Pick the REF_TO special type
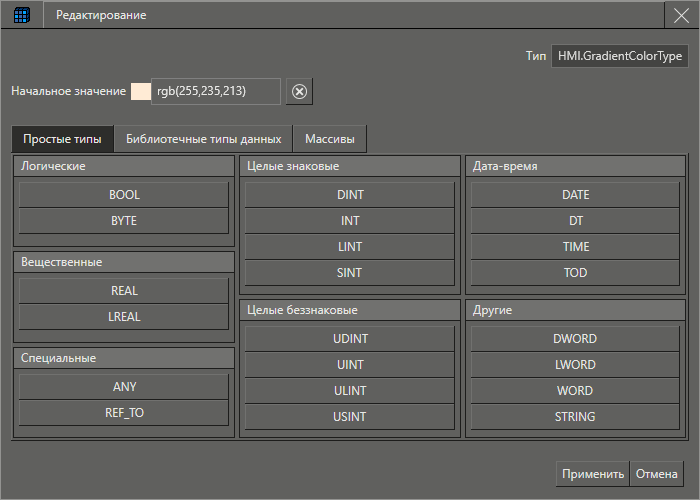 125,412
